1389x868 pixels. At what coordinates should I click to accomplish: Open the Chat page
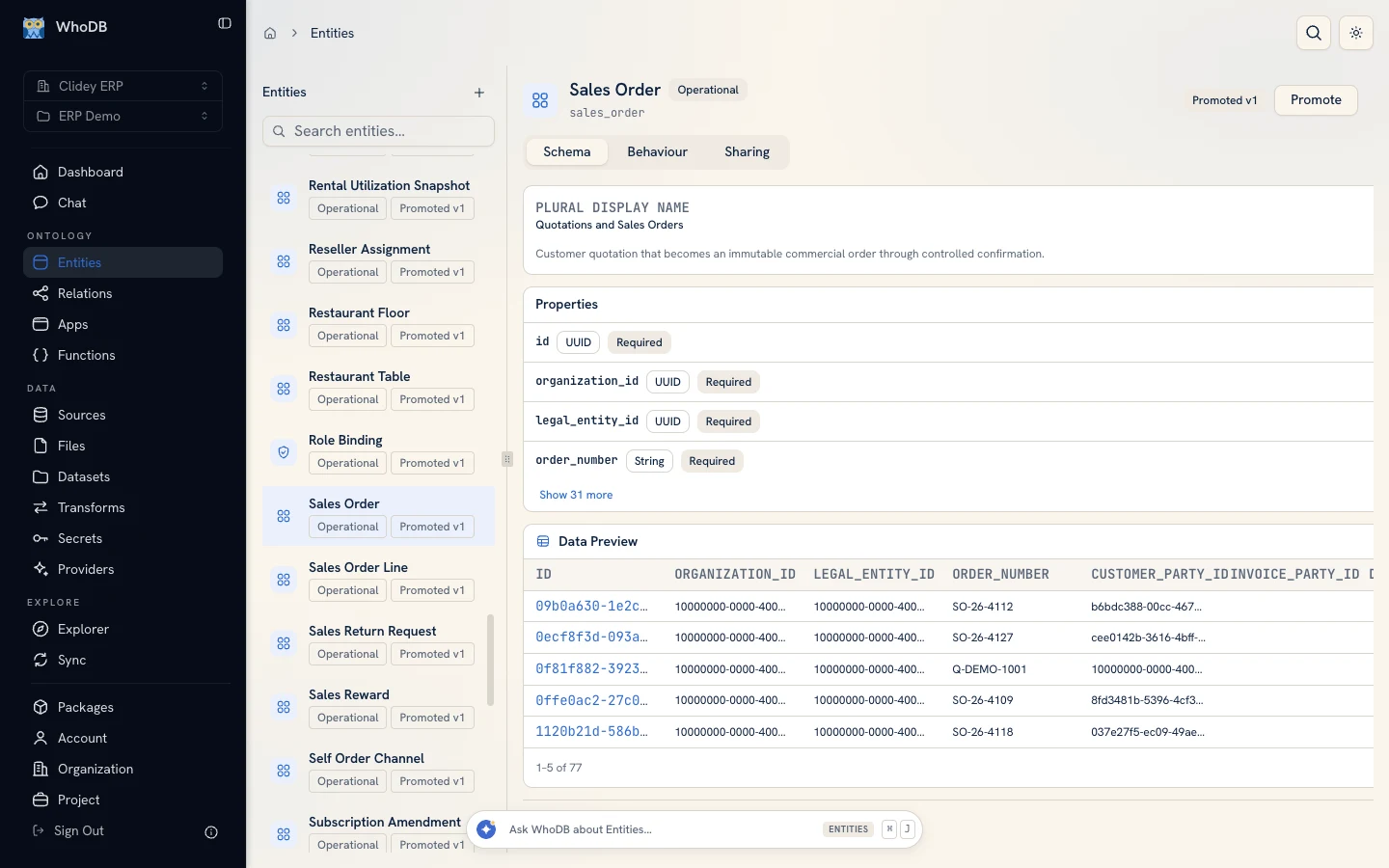click(x=123, y=203)
